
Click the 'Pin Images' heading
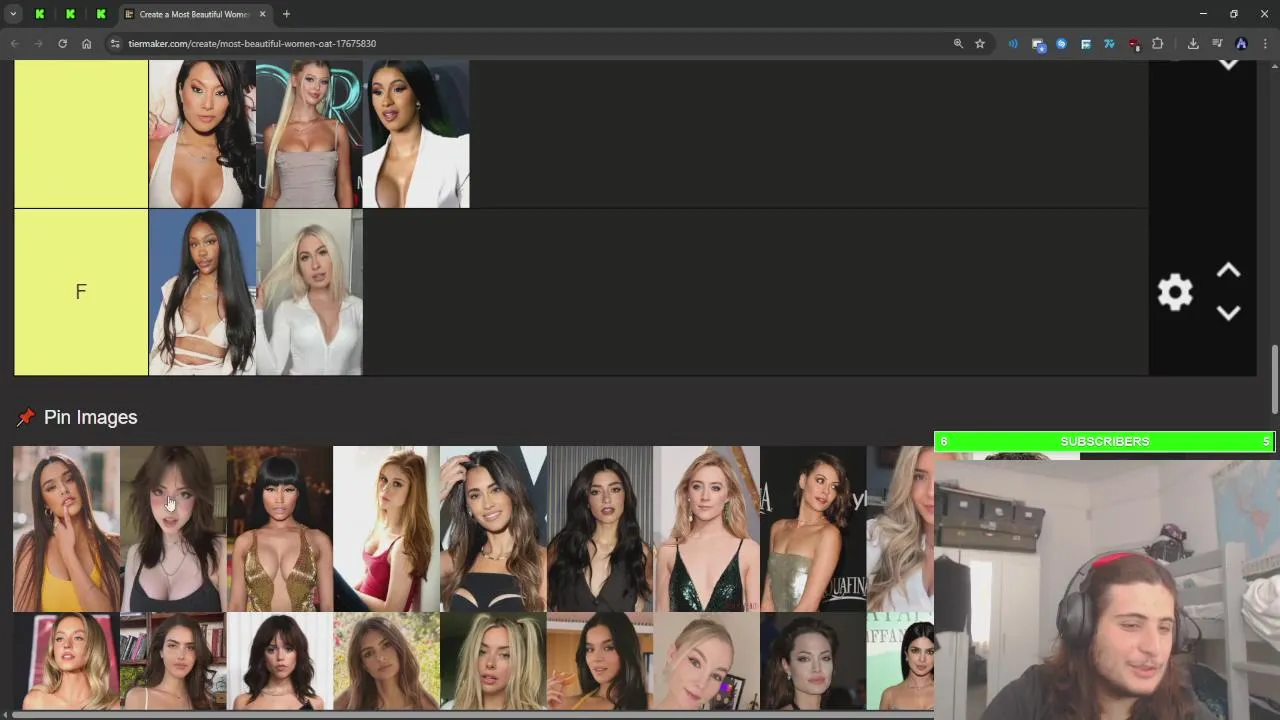90,417
